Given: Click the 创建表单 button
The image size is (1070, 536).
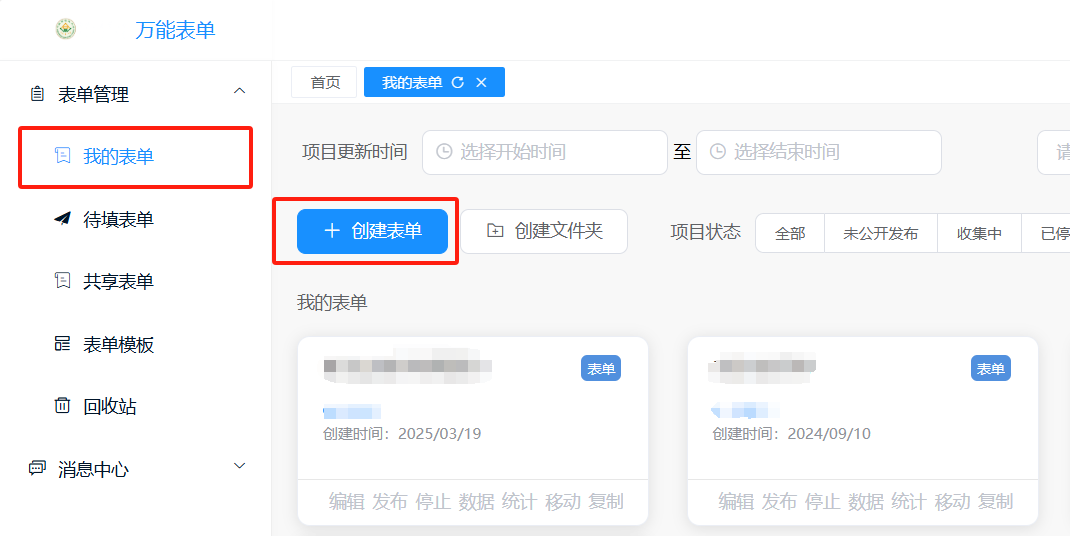Looking at the screenshot, I should pos(372,231).
